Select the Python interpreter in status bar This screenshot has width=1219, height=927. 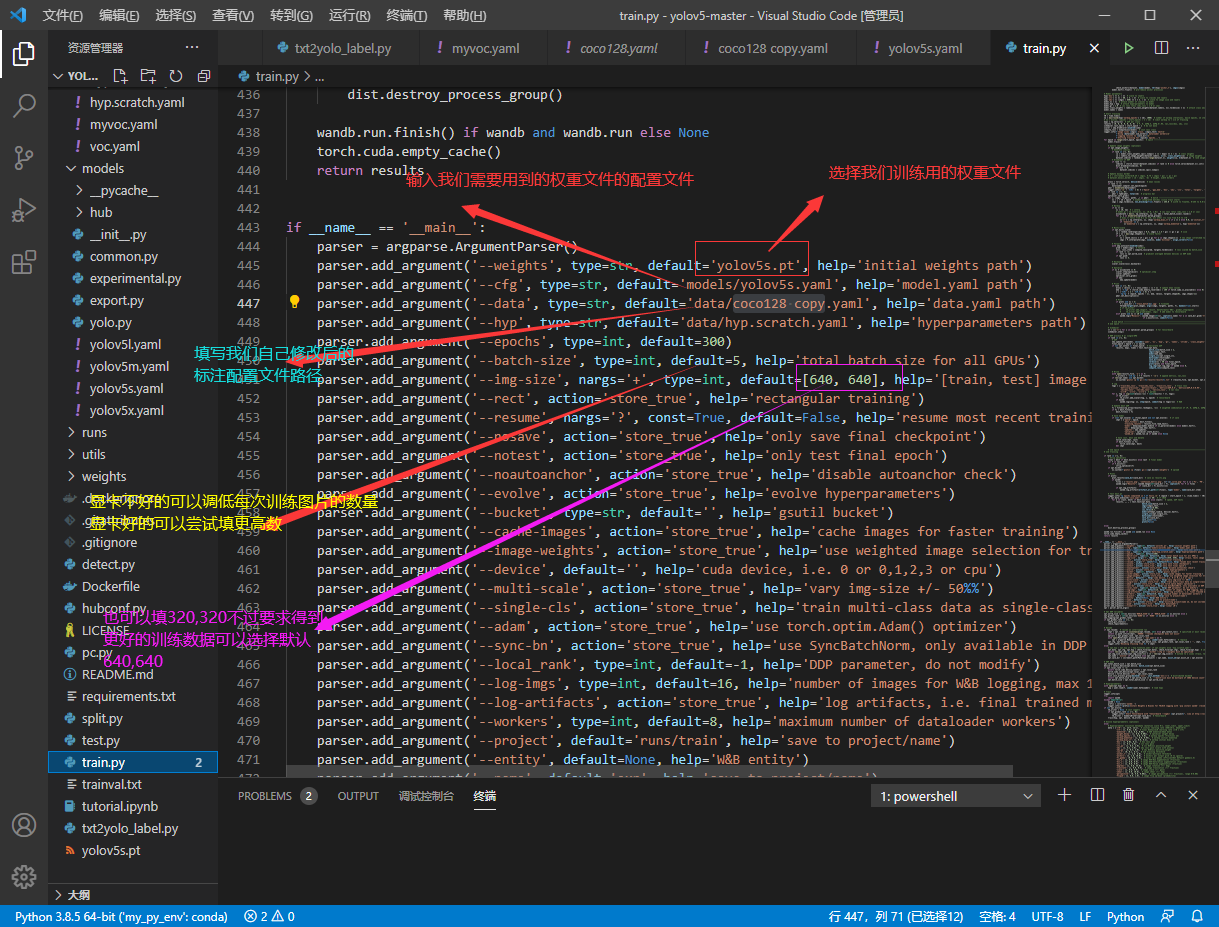pyautogui.click(x=121, y=916)
